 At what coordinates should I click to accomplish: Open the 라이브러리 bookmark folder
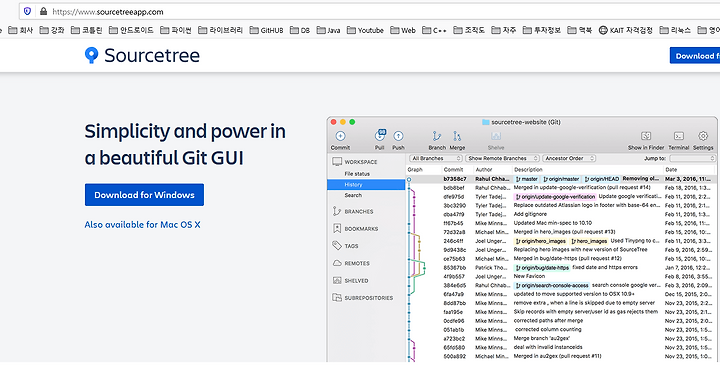pos(221,30)
